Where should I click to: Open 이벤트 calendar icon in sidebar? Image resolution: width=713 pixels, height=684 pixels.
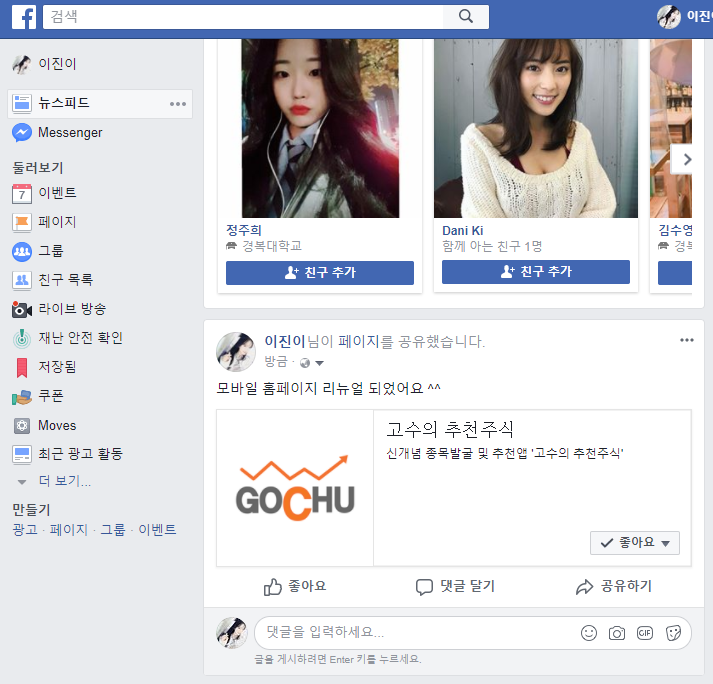coord(22,193)
